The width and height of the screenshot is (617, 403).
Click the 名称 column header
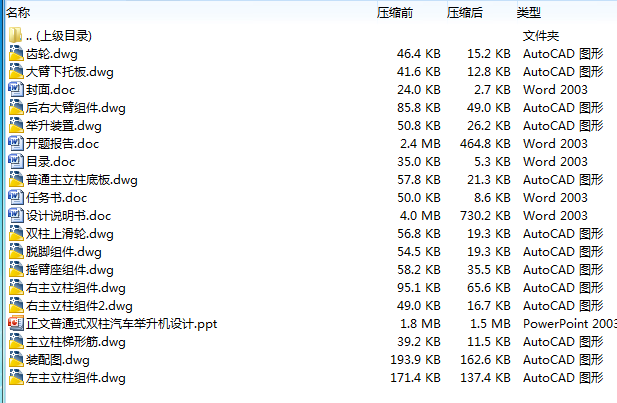click(x=18, y=13)
